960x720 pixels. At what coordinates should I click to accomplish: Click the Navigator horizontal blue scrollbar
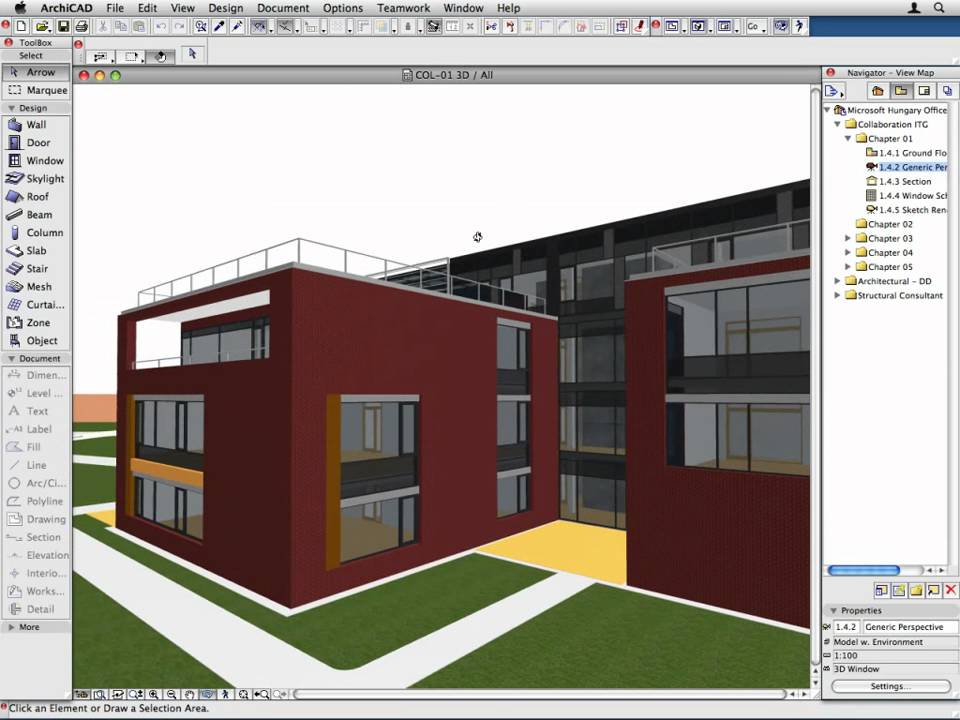coord(863,570)
